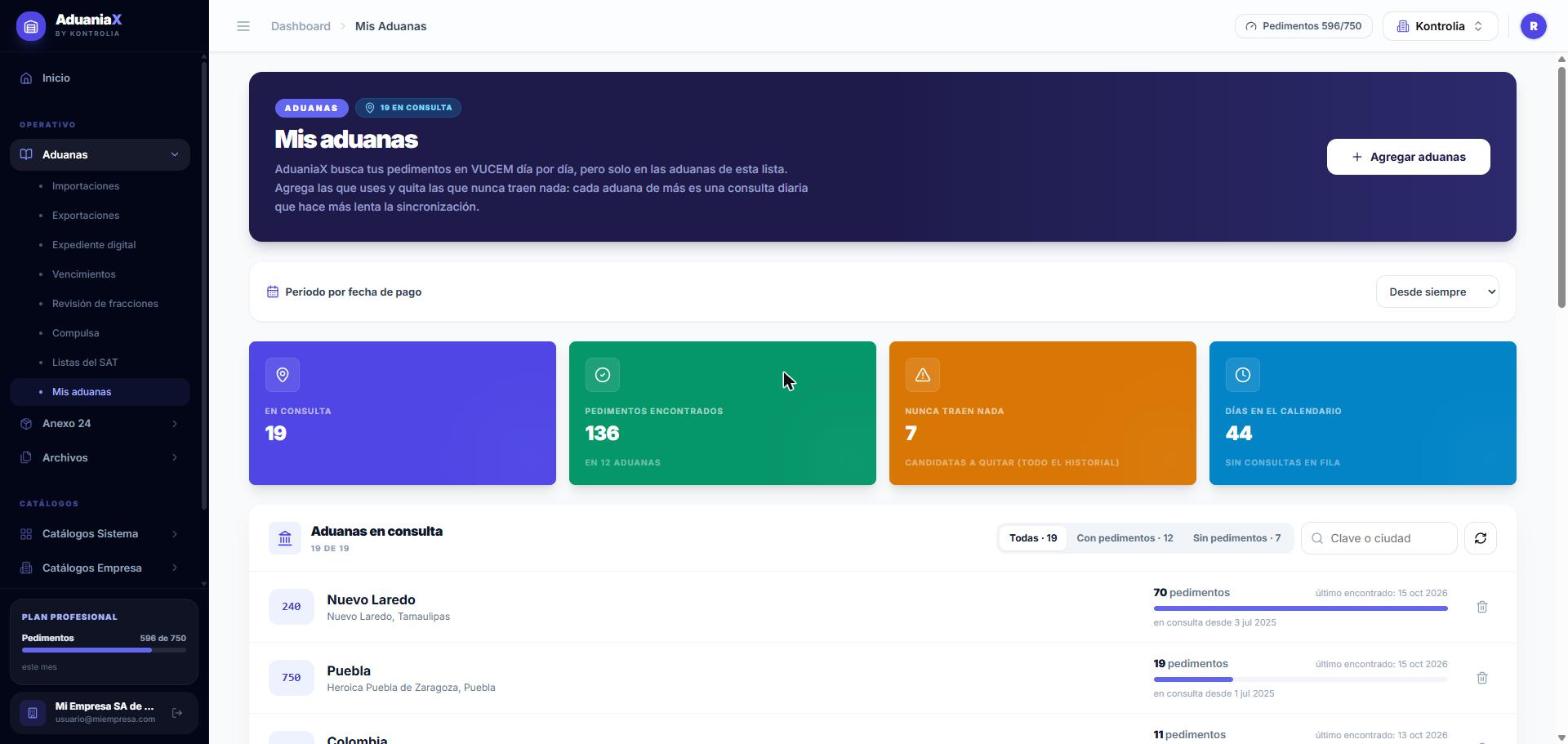Image resolution: width=1568 pixels, height=744 pixels.
Task: Expand the Catálogos Empresa section
Action: (x=100, y=568)
